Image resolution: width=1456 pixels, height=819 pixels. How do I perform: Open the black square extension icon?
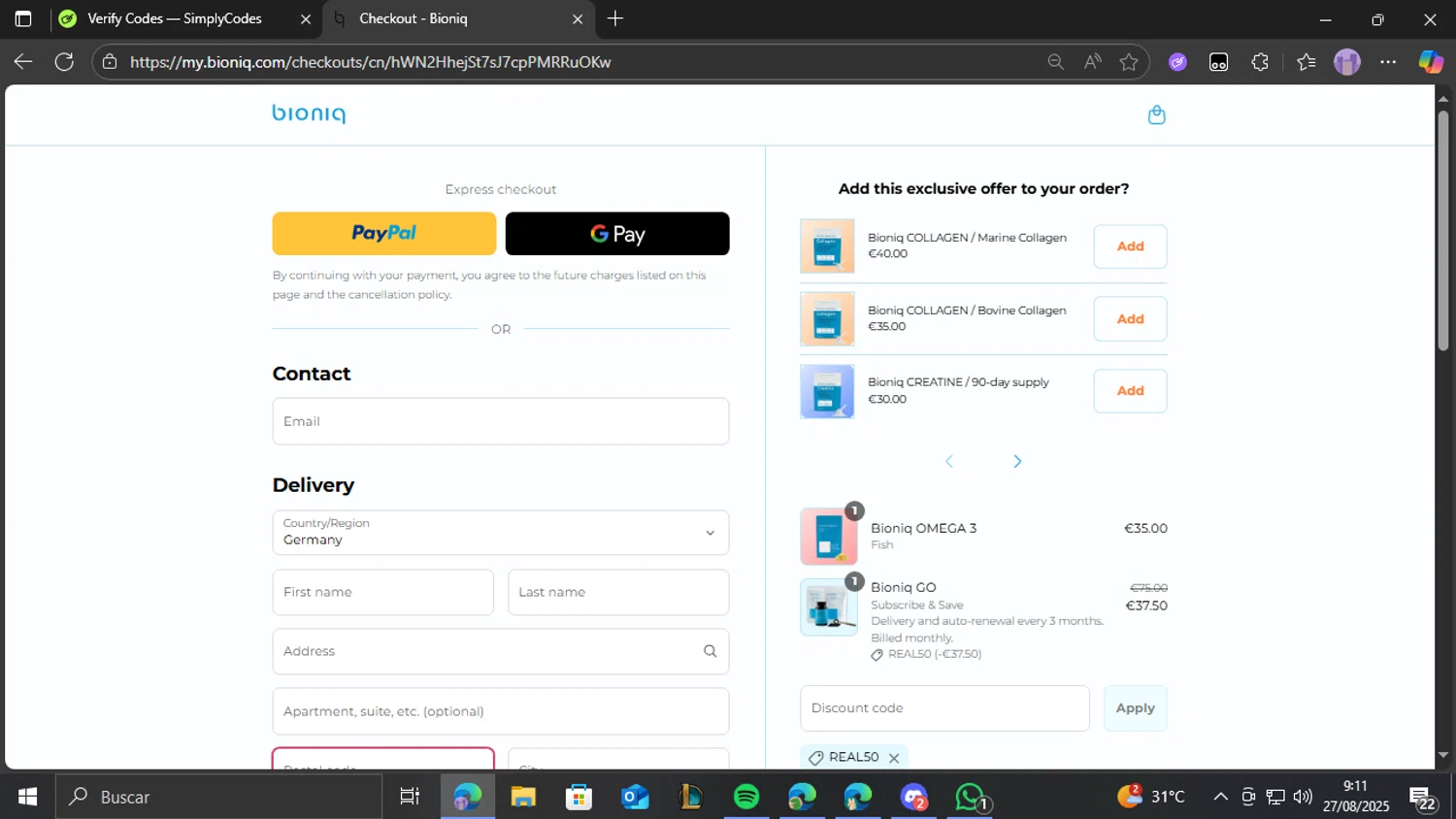pyautogui.click(x=1218, y=62)
